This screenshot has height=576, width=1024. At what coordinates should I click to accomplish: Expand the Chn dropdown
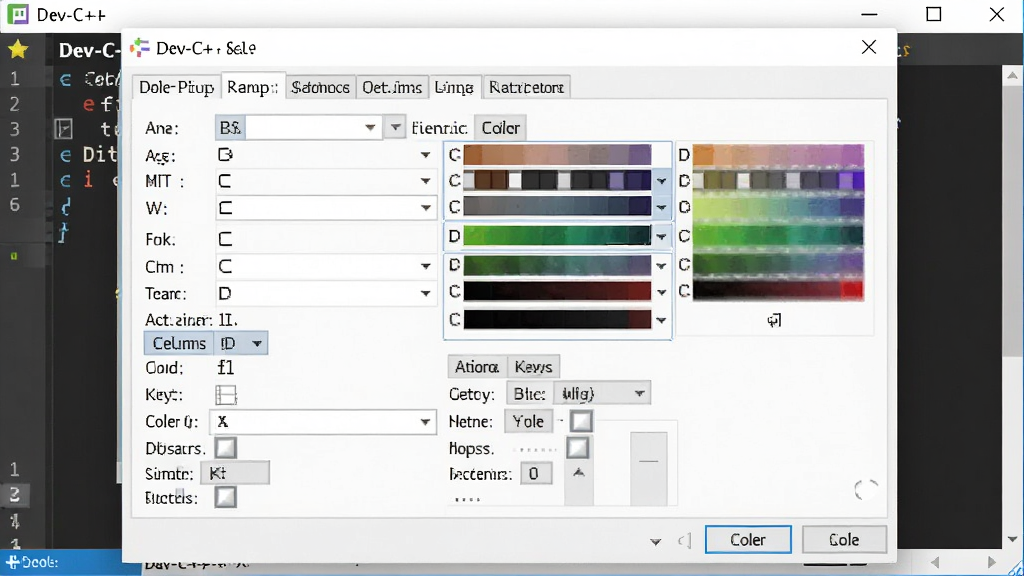click(425, 266)
